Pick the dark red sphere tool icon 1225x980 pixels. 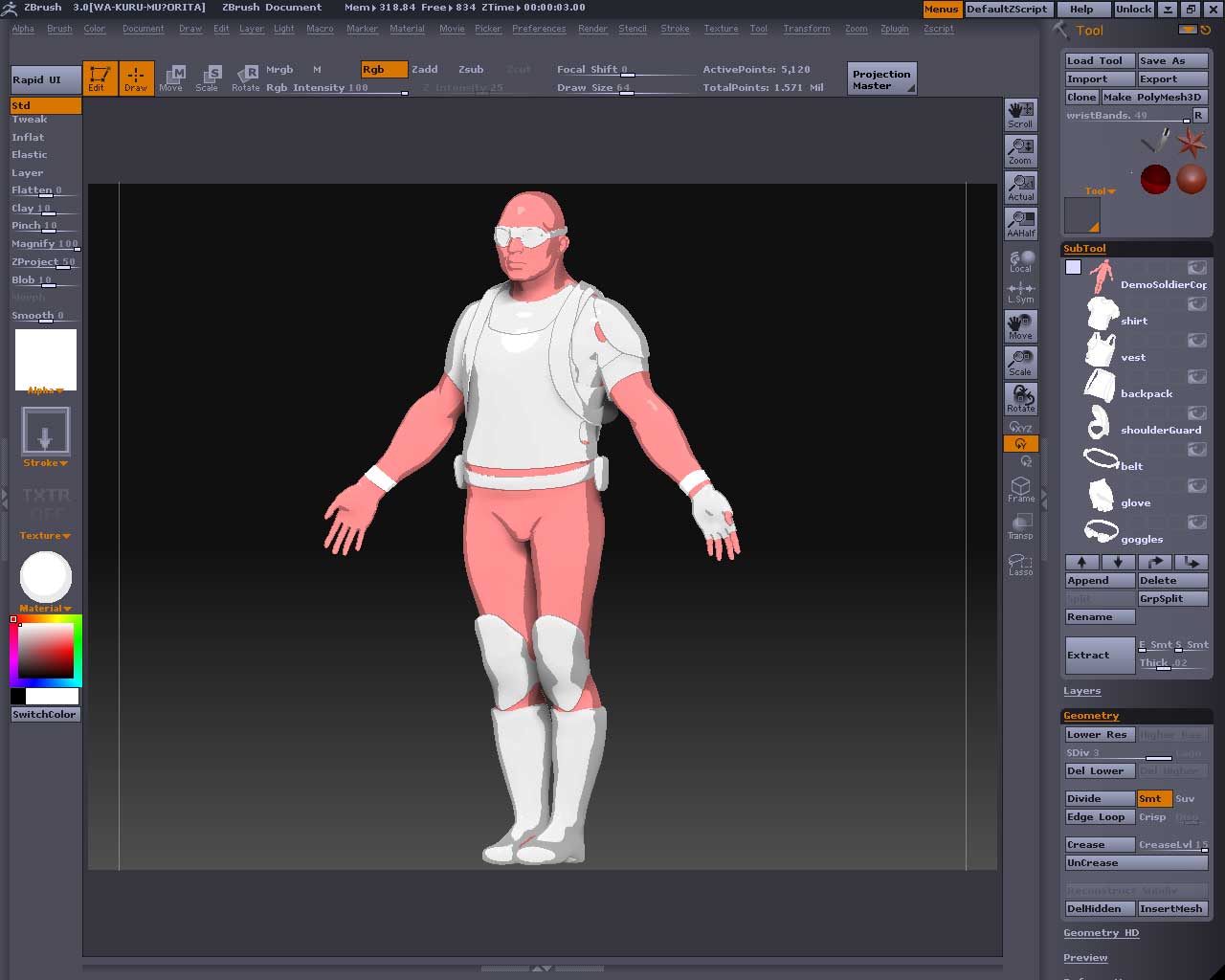(x=1155, y=179)
